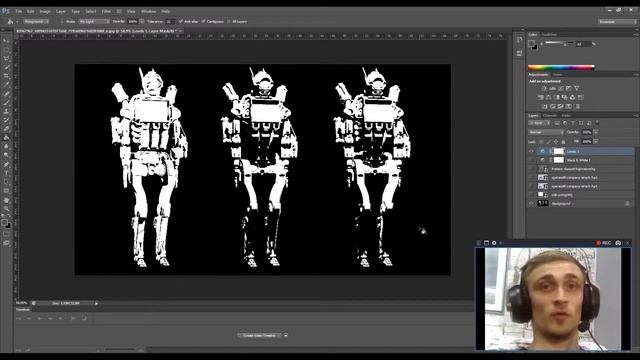Open the Edit menu
Viewport: 640px width, 360px height.
31,11
